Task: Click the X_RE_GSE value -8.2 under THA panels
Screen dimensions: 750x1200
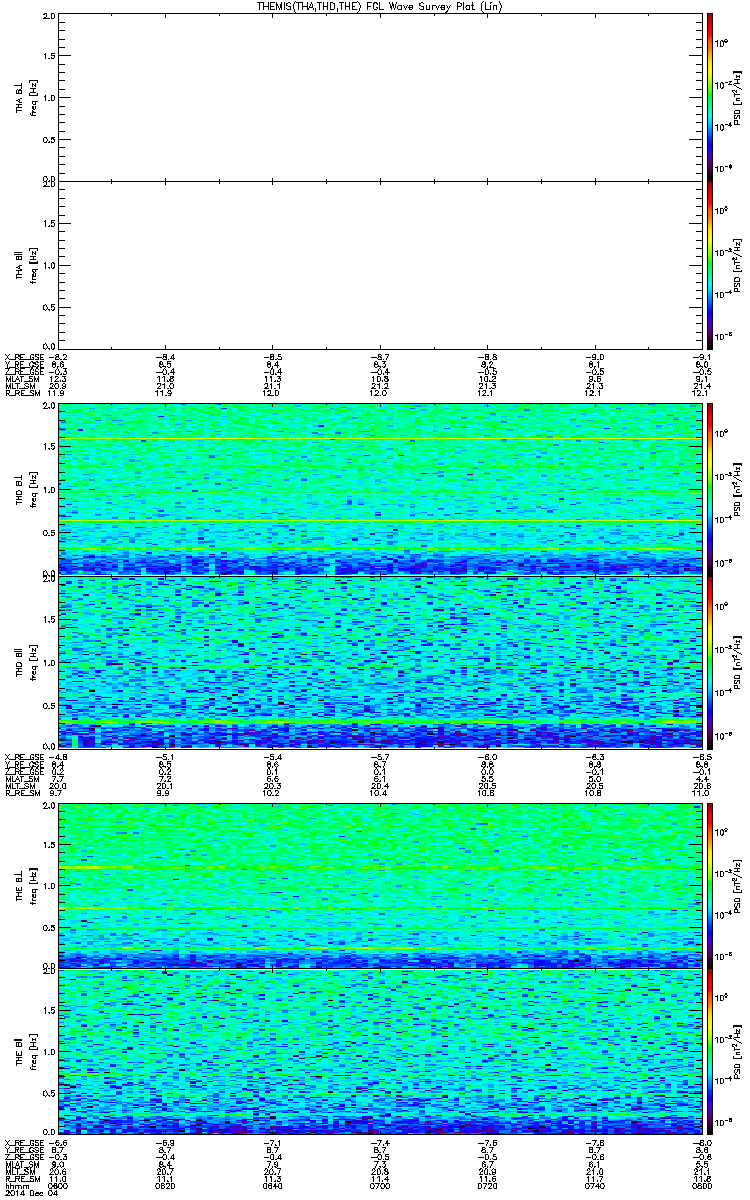Action: coord(60,355)
